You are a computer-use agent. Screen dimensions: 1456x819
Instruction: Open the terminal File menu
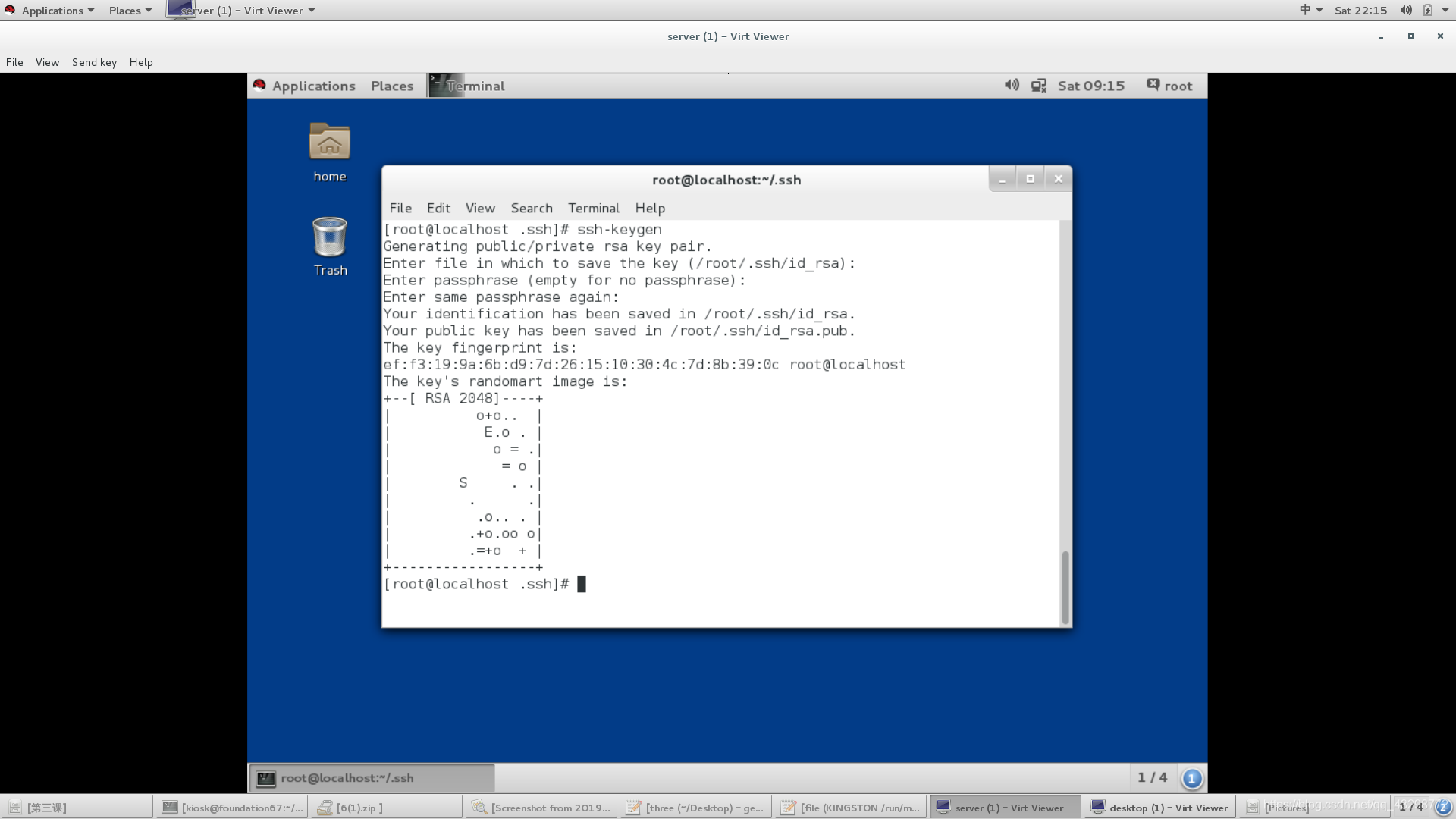click(x=400, y=208)
